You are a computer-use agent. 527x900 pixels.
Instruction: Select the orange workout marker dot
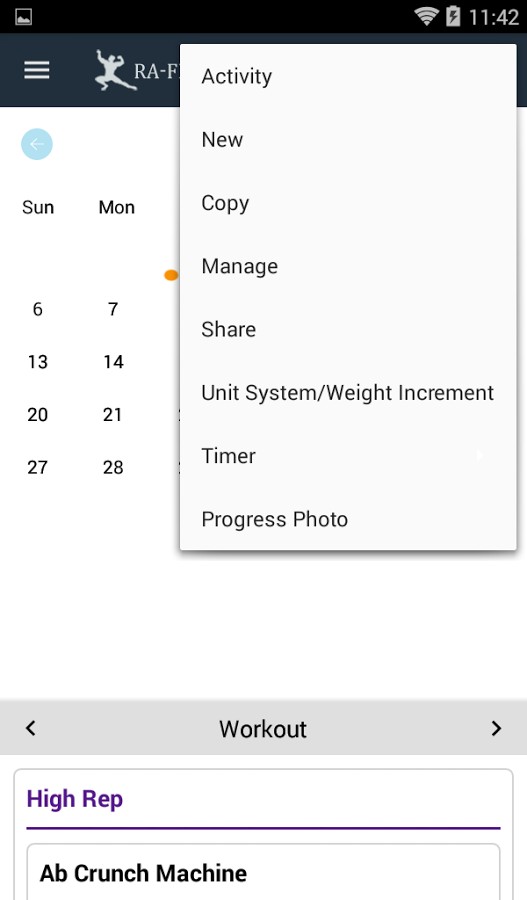click(x=171, y=275)
